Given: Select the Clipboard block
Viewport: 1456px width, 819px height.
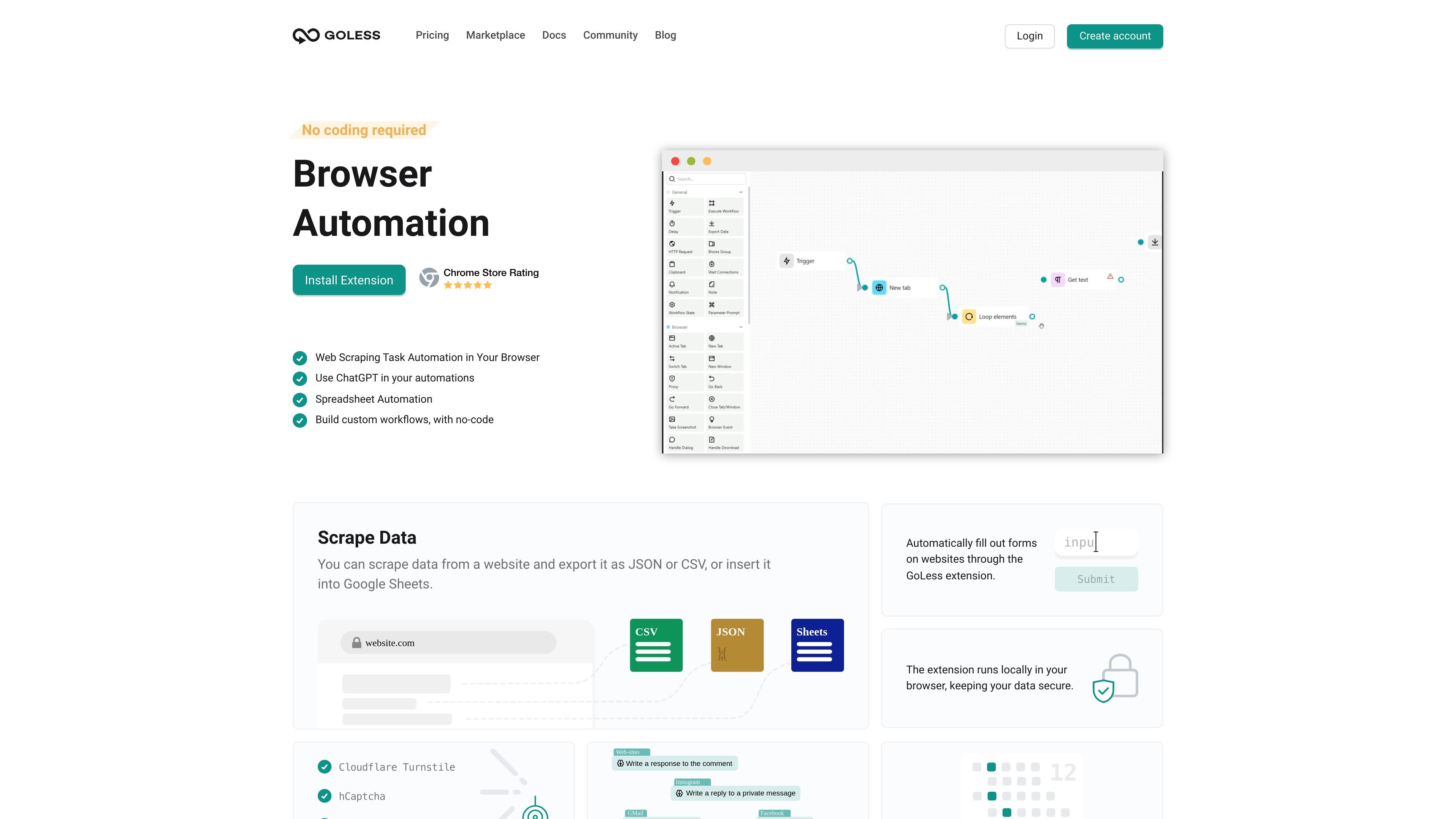Looking at the screenshot, I should tap(685, 267).
